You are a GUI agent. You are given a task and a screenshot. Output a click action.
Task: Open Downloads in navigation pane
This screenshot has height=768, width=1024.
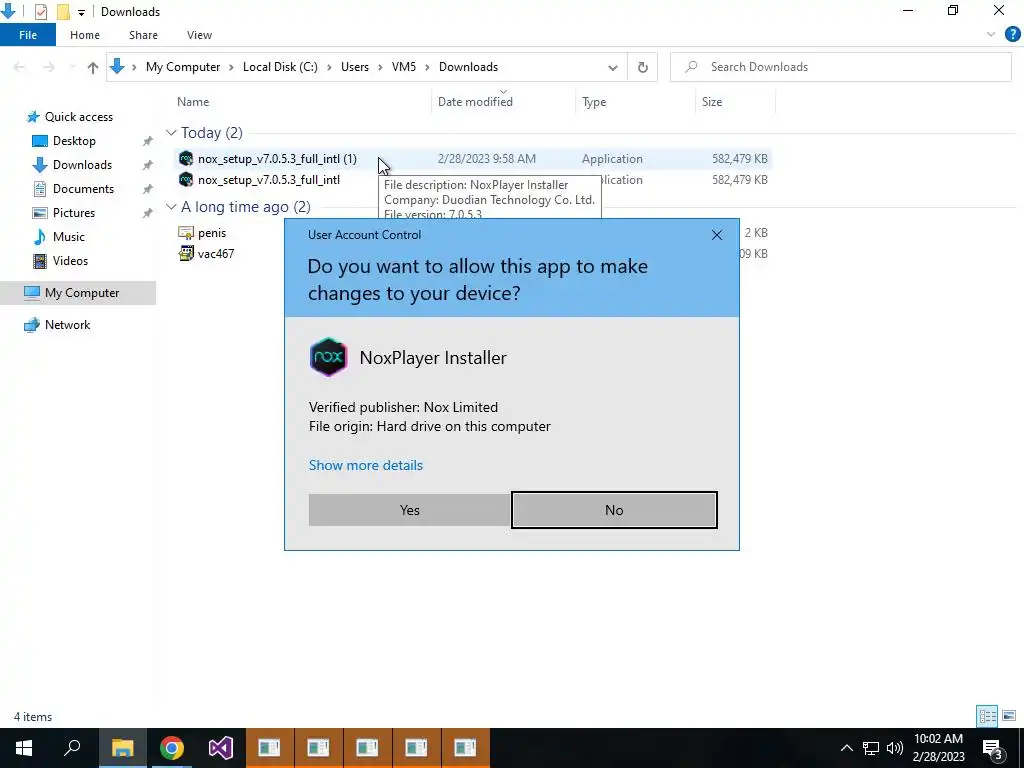pos(82,165)
